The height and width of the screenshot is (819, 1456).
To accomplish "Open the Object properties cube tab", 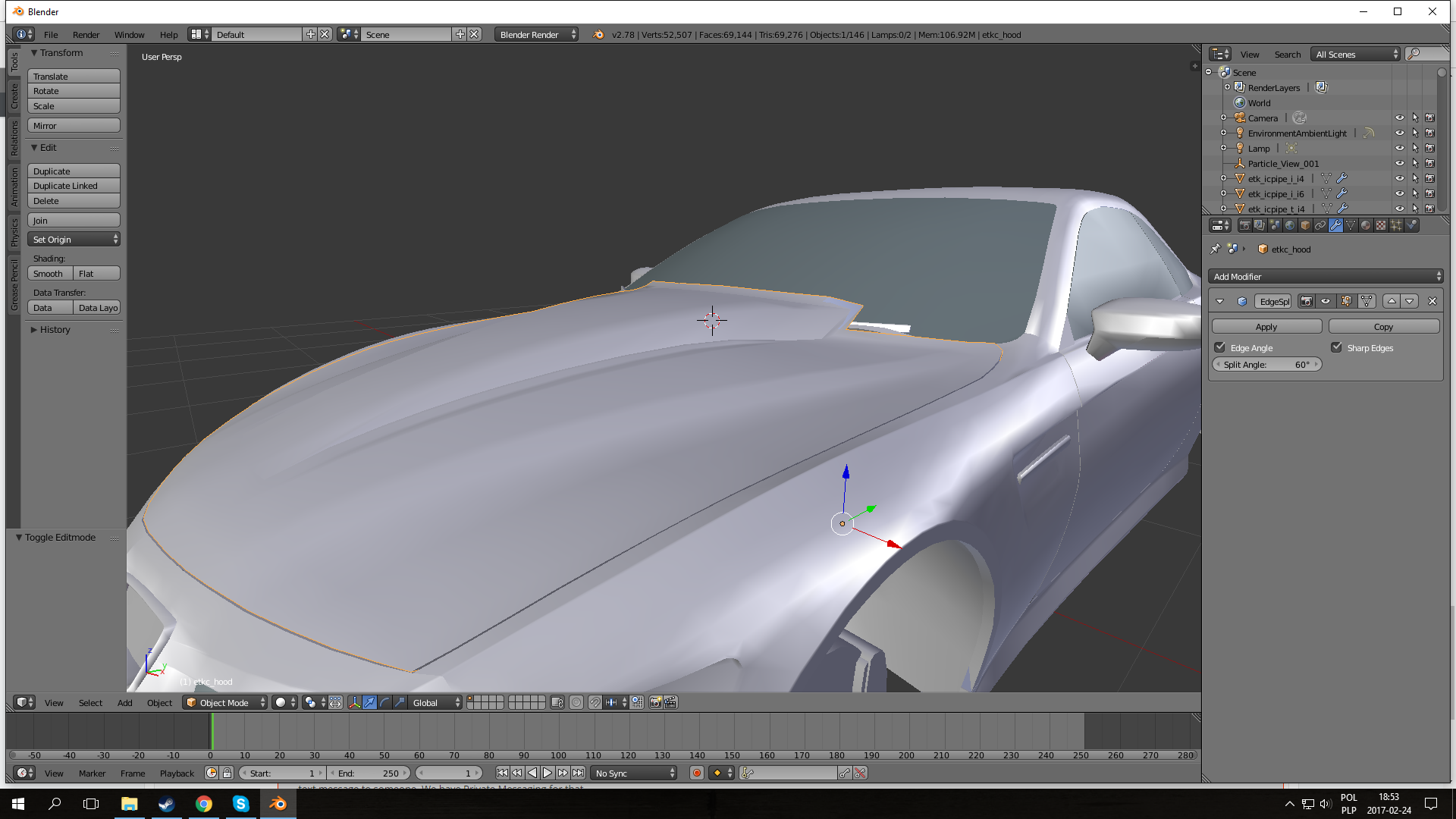I will click(x=1305, y=225).
